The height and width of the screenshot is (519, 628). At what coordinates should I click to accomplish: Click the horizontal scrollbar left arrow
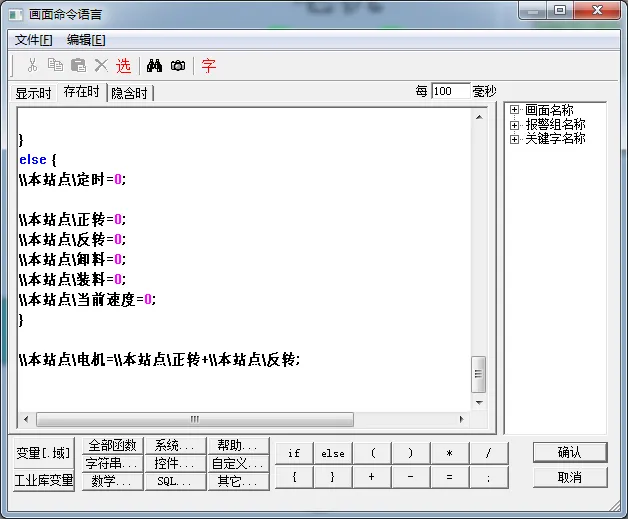[x=26, y=419]
